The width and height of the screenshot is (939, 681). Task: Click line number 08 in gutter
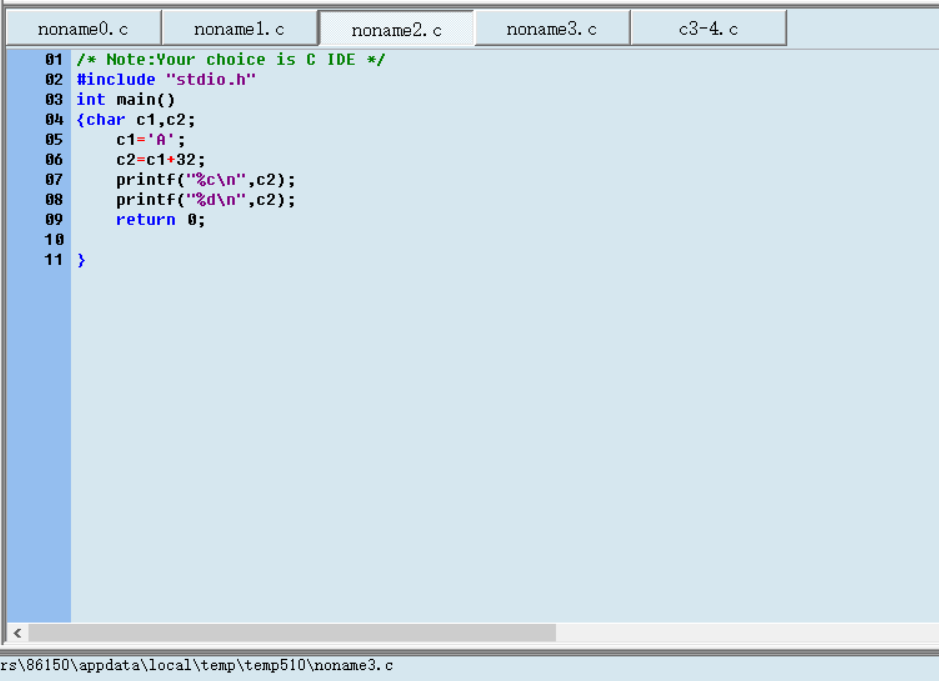[54, 199]
